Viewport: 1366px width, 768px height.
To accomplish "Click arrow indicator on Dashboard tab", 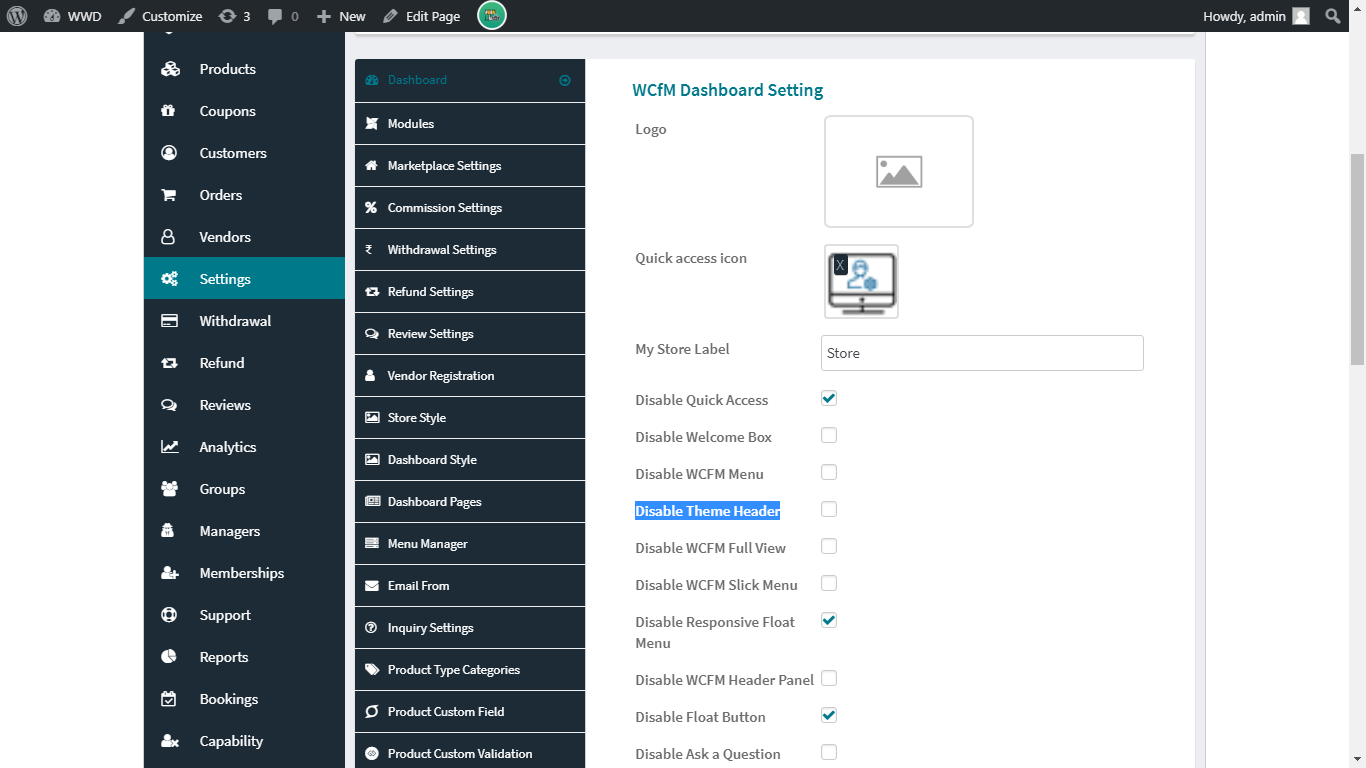I will point(565,80).
